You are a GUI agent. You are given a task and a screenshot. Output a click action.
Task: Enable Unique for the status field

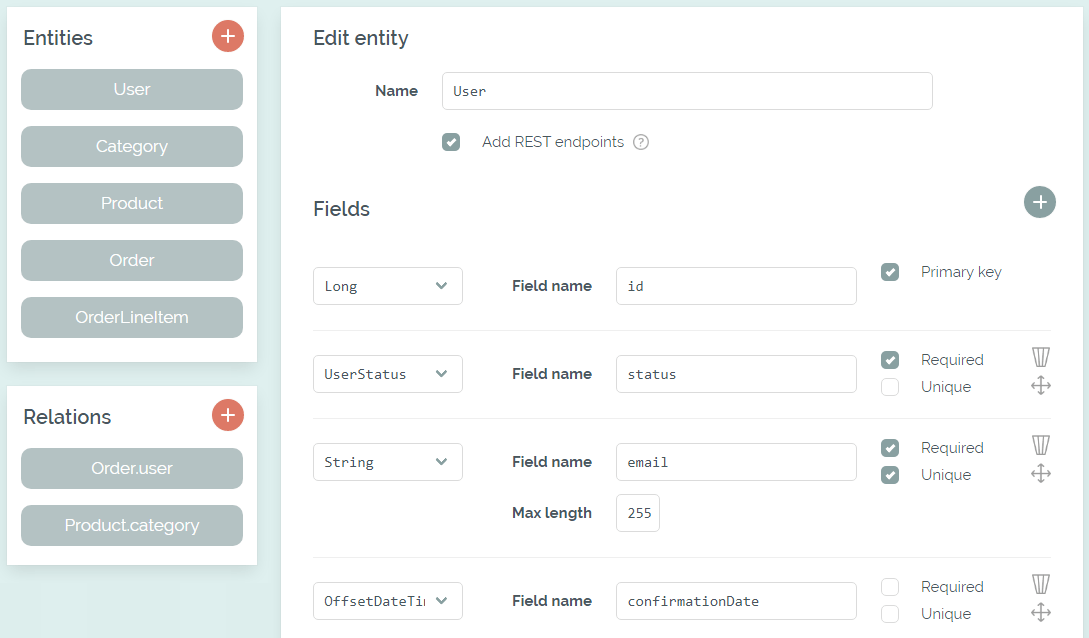(x=890, y=387)
